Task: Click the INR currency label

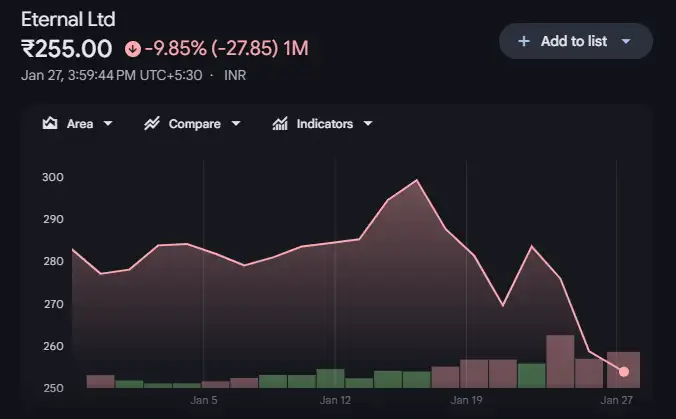Action: [x=235, y=75]
